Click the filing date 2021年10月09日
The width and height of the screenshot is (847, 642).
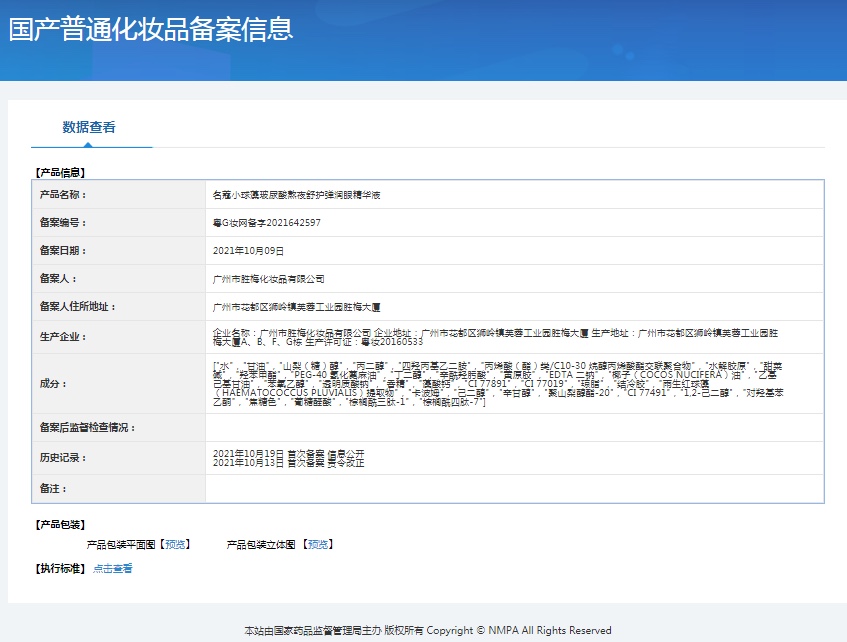(x=249, y=251)
